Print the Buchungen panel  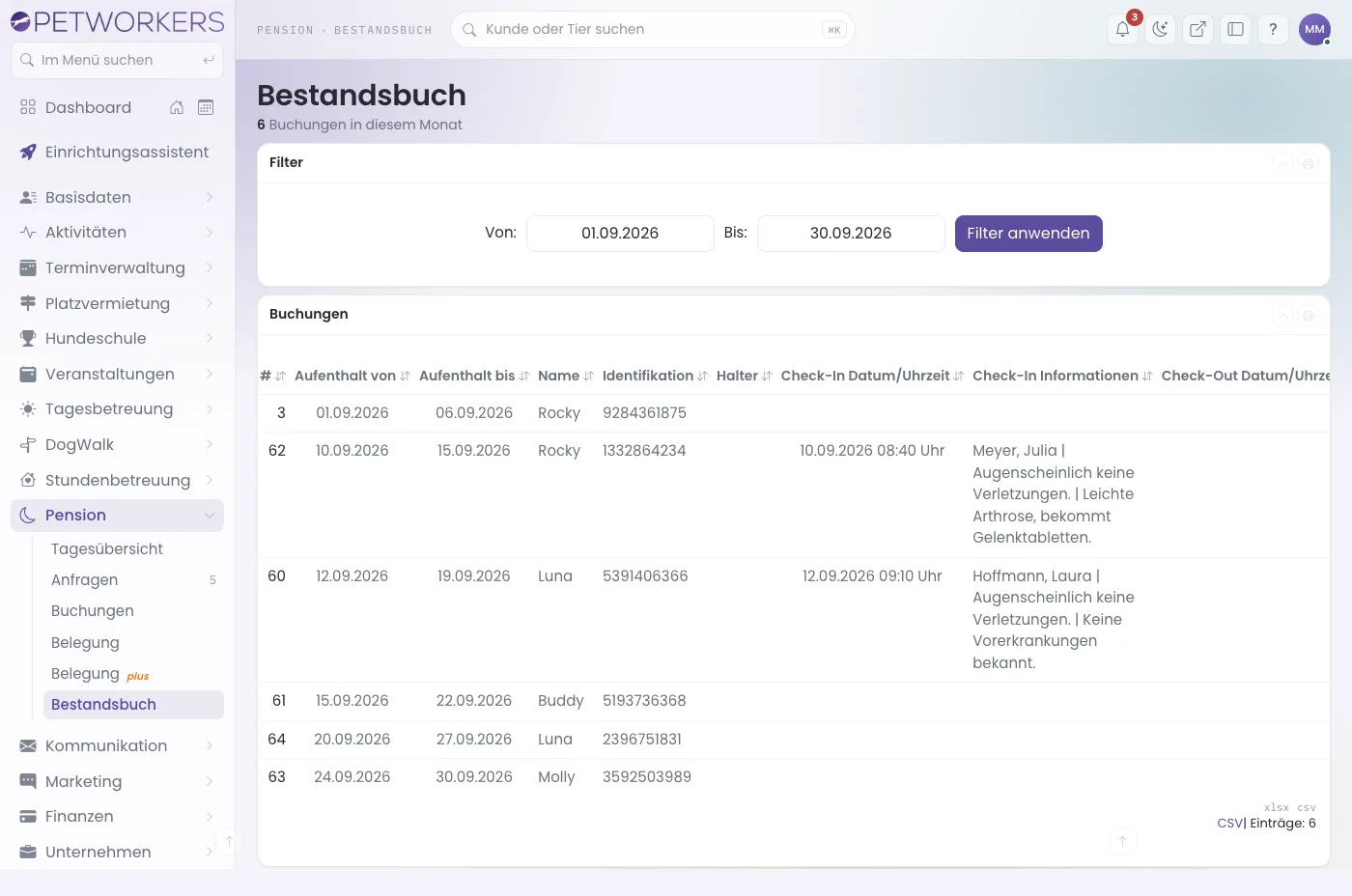point(1309,315)
